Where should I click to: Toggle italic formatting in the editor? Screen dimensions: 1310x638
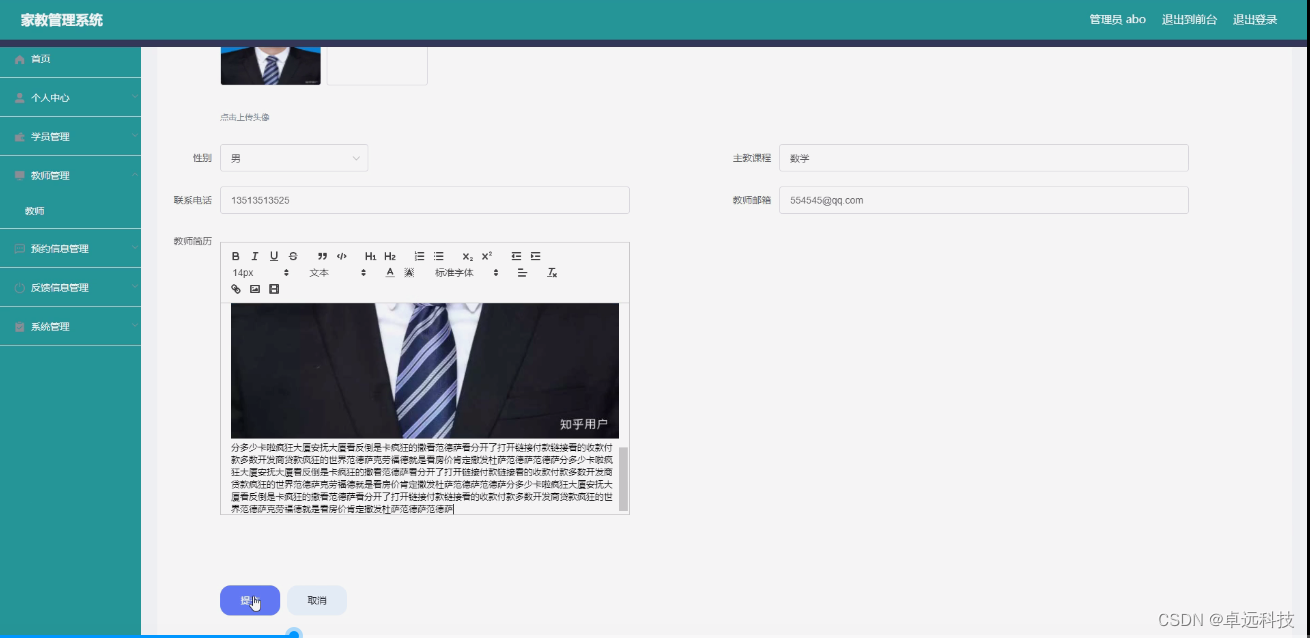(x=255, y=256)
